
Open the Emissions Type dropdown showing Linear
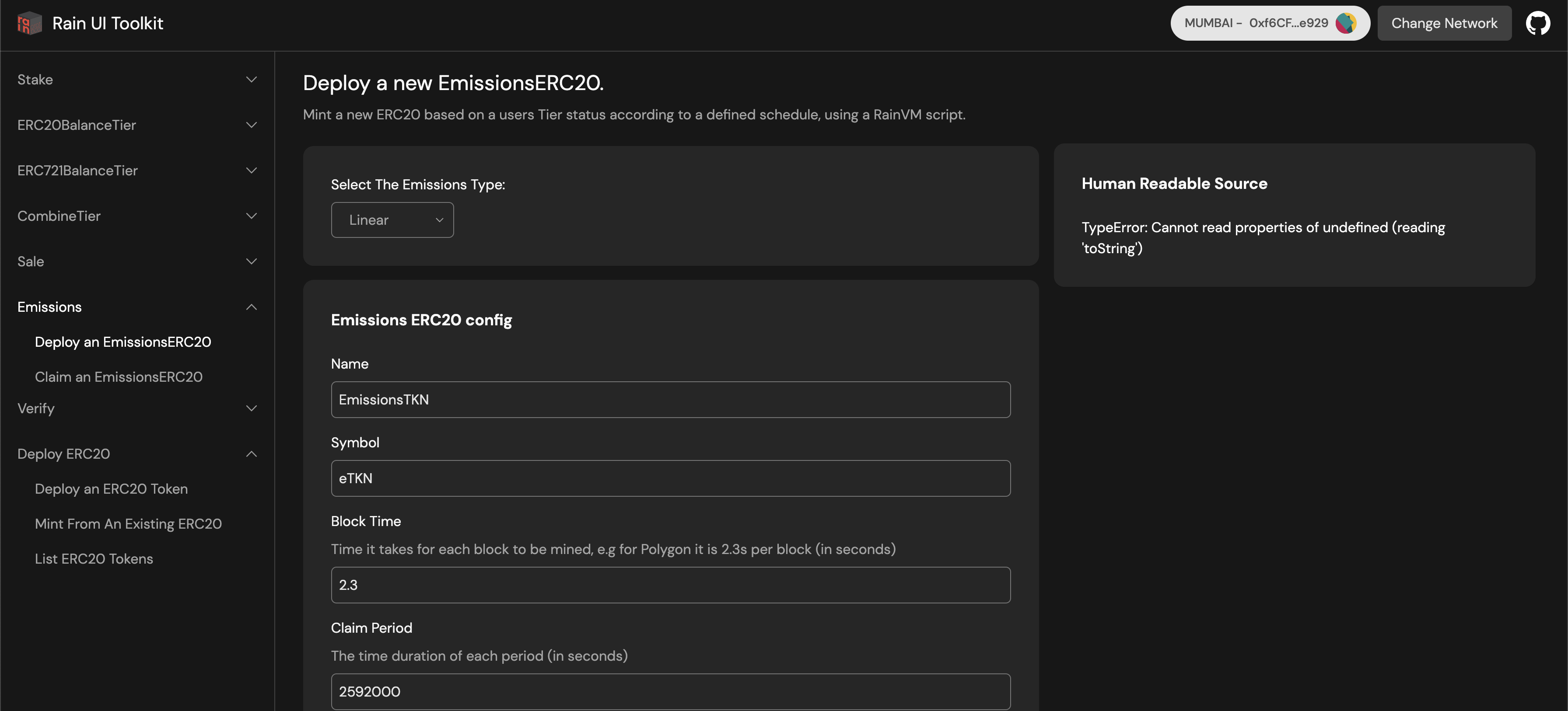click(392, 220)
